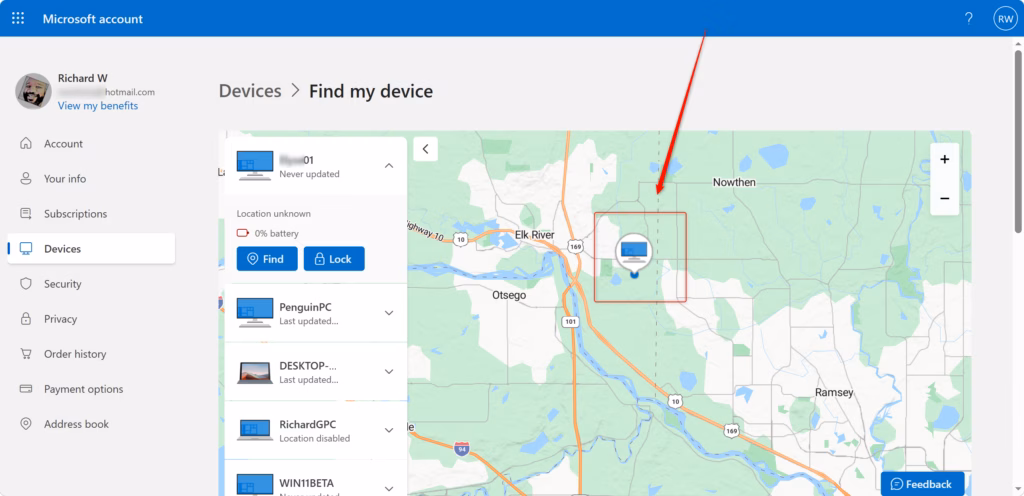The image size is (1024, 496).
Task: Click the Order history cart icon
Action: click(26, 354)
